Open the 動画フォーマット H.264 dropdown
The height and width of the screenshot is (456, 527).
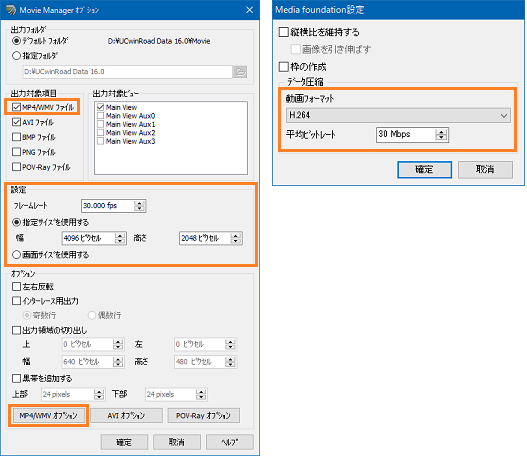tap(398, 115)
